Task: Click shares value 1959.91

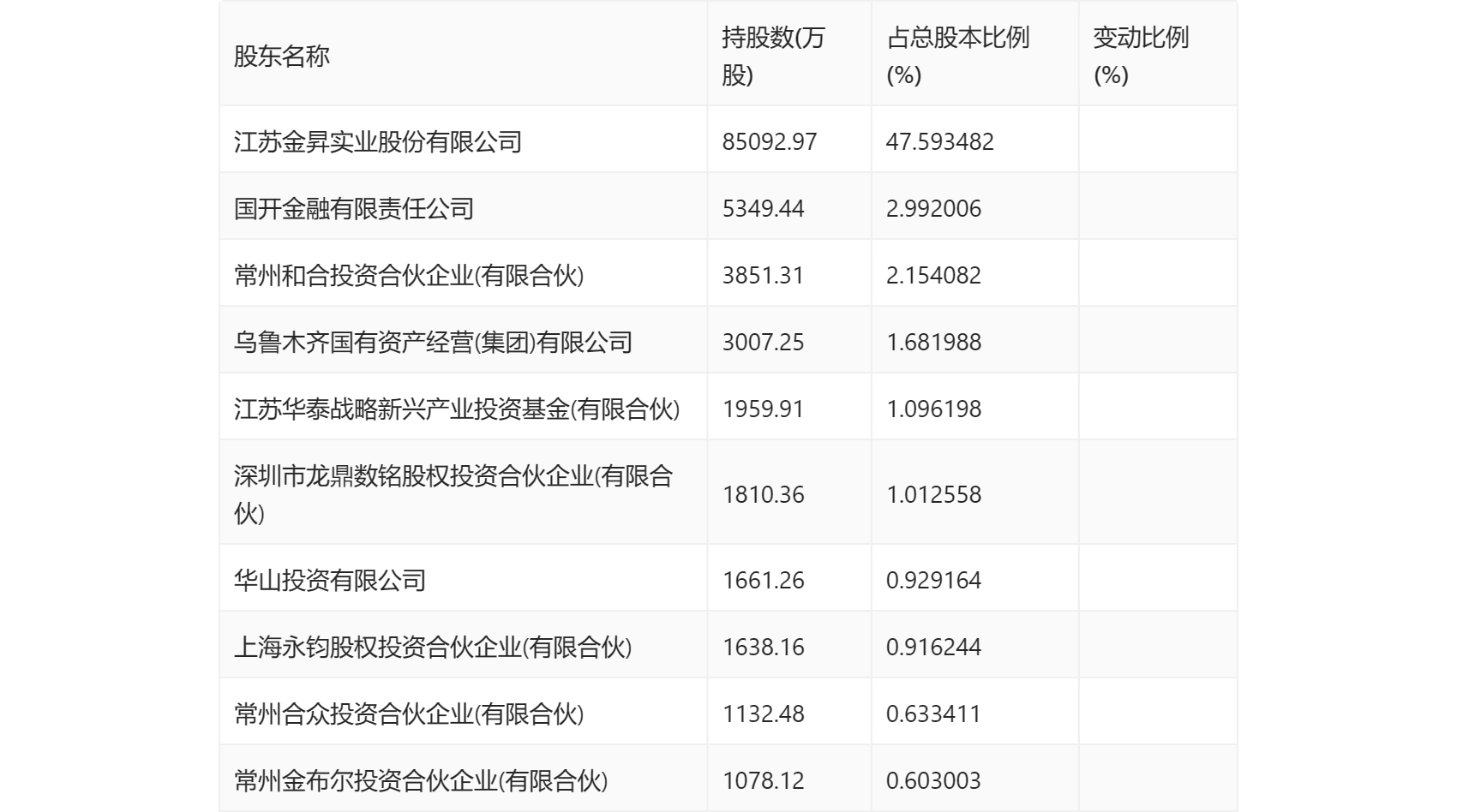Action: click(764, 409)
